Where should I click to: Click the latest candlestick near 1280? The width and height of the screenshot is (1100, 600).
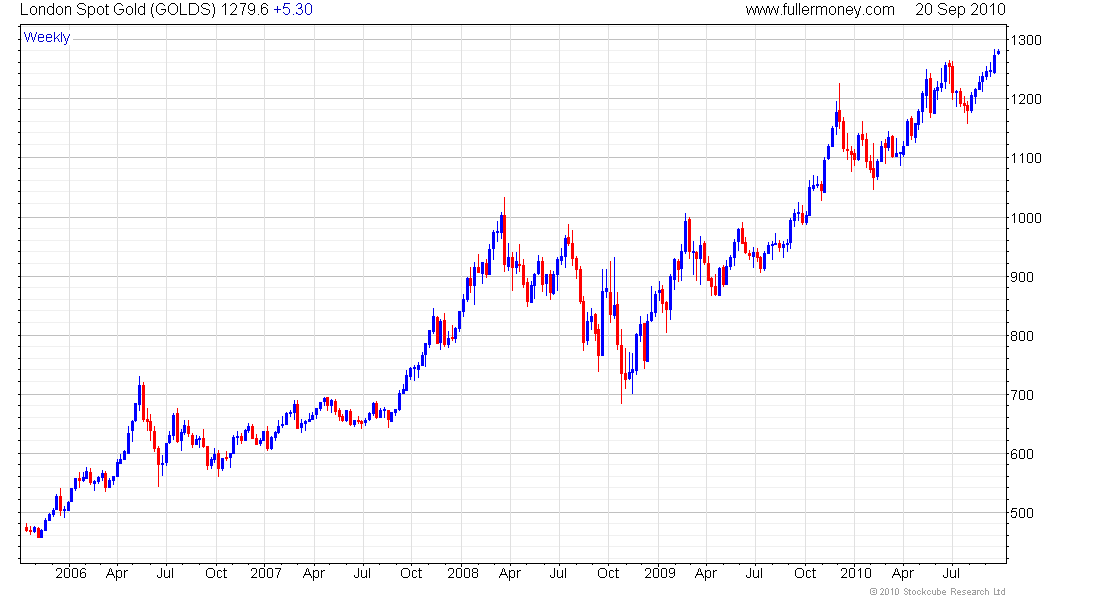point(998,51)
